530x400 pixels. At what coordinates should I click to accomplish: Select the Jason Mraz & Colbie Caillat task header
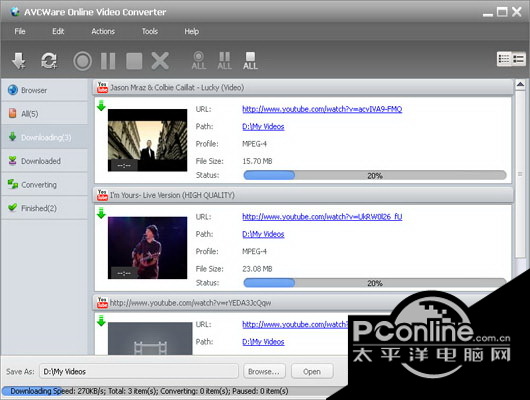click(x=303, y=88)
